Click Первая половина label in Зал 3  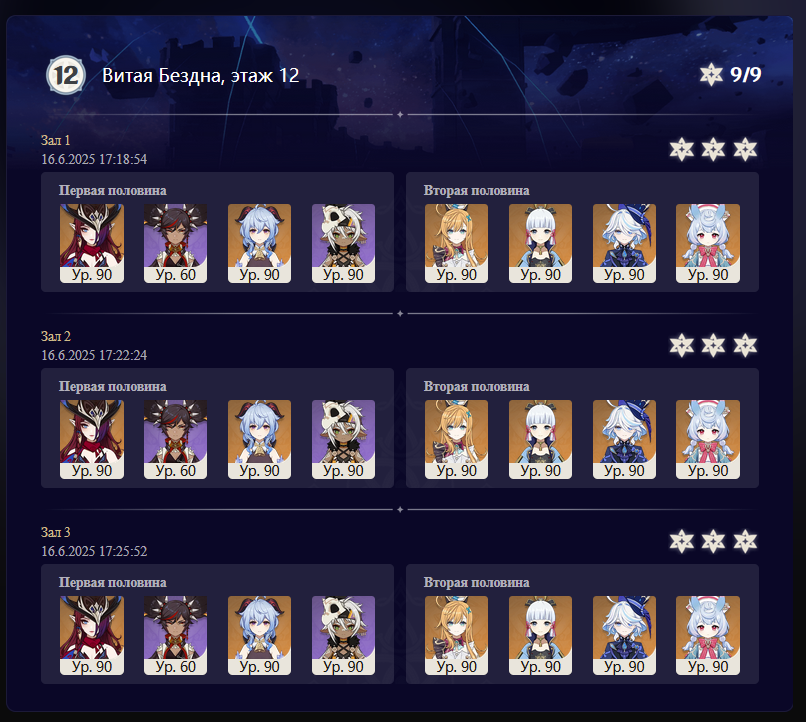113,582
